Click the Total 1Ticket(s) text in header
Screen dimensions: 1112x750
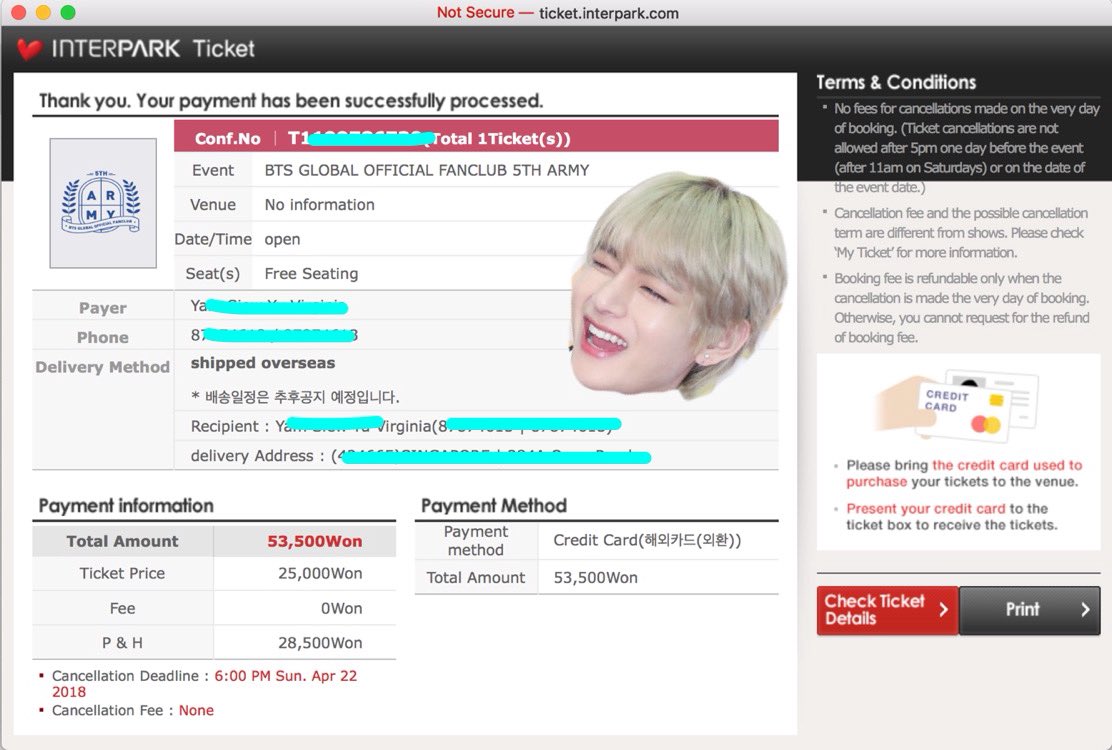499,139
